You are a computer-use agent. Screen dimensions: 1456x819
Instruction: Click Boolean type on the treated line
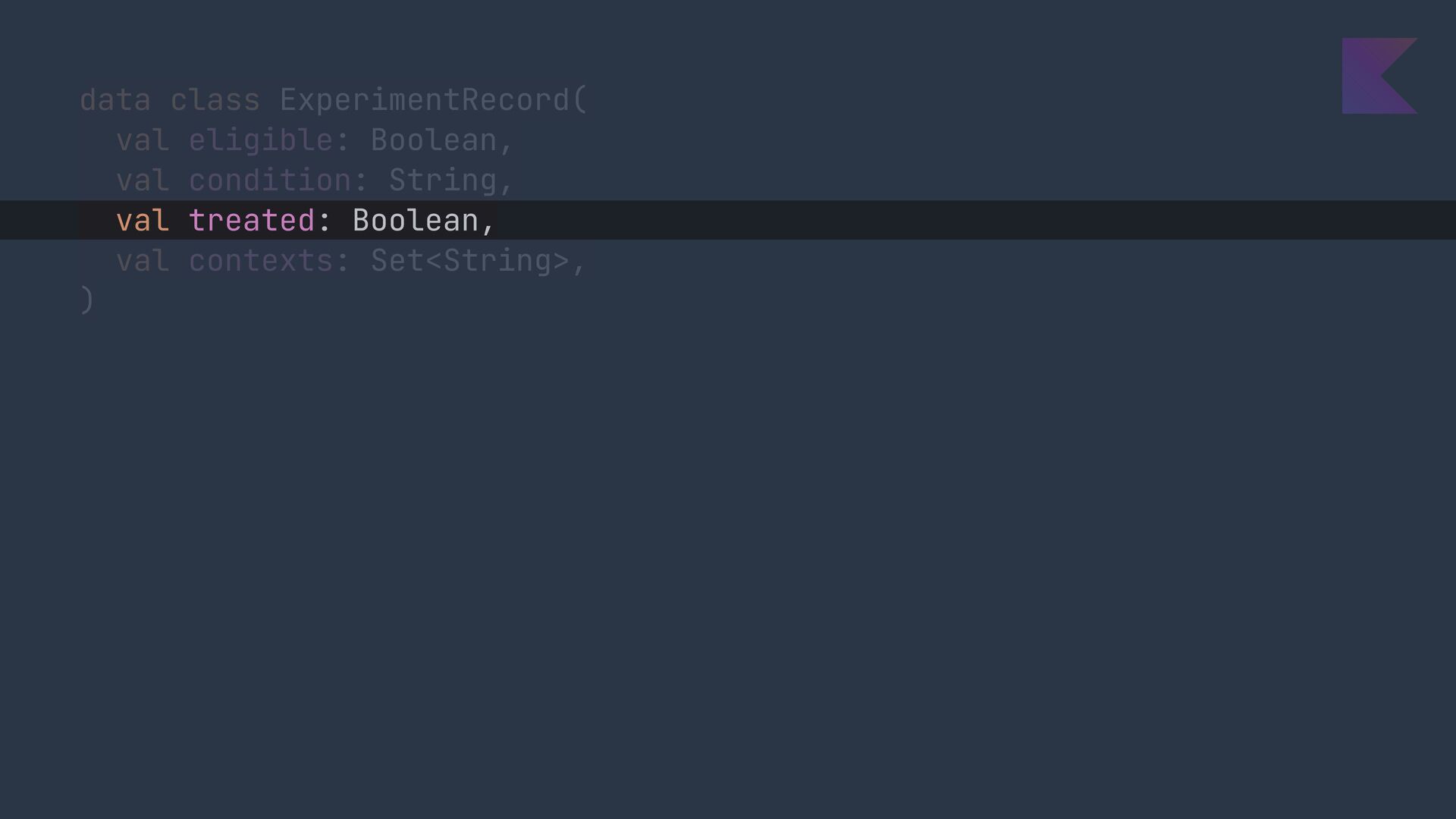(416, 221)
